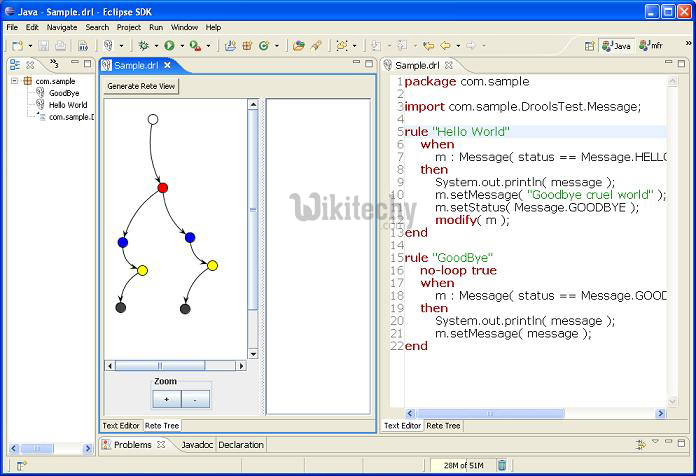The image size is (696, 476).
Task: Open the Run configurations dropdown arrow
Action: 182,46
